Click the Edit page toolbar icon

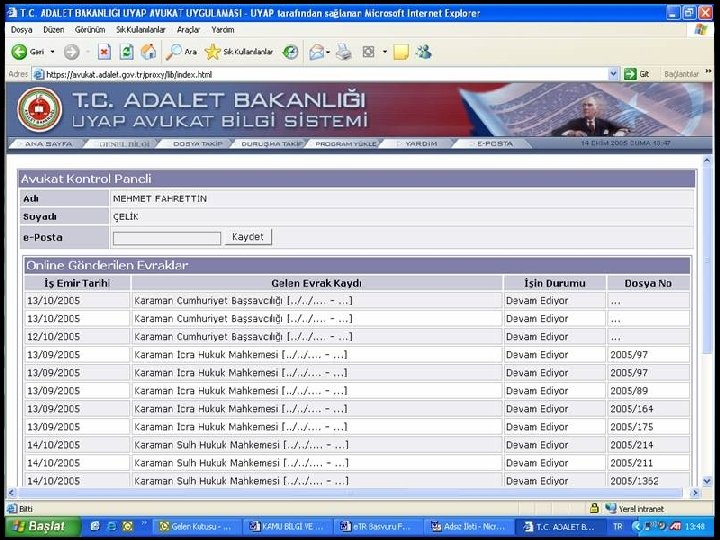click(368, 52)
